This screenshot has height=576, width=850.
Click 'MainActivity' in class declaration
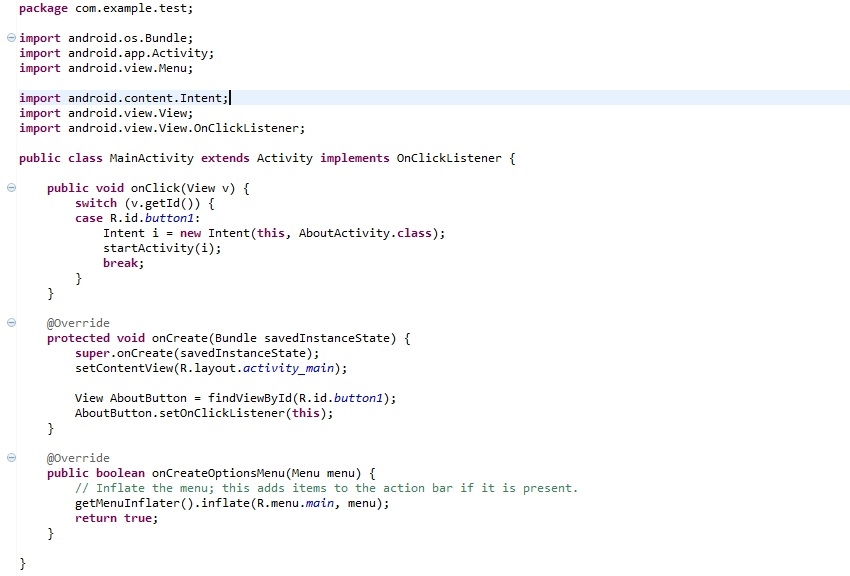click(x=151, y=158)
